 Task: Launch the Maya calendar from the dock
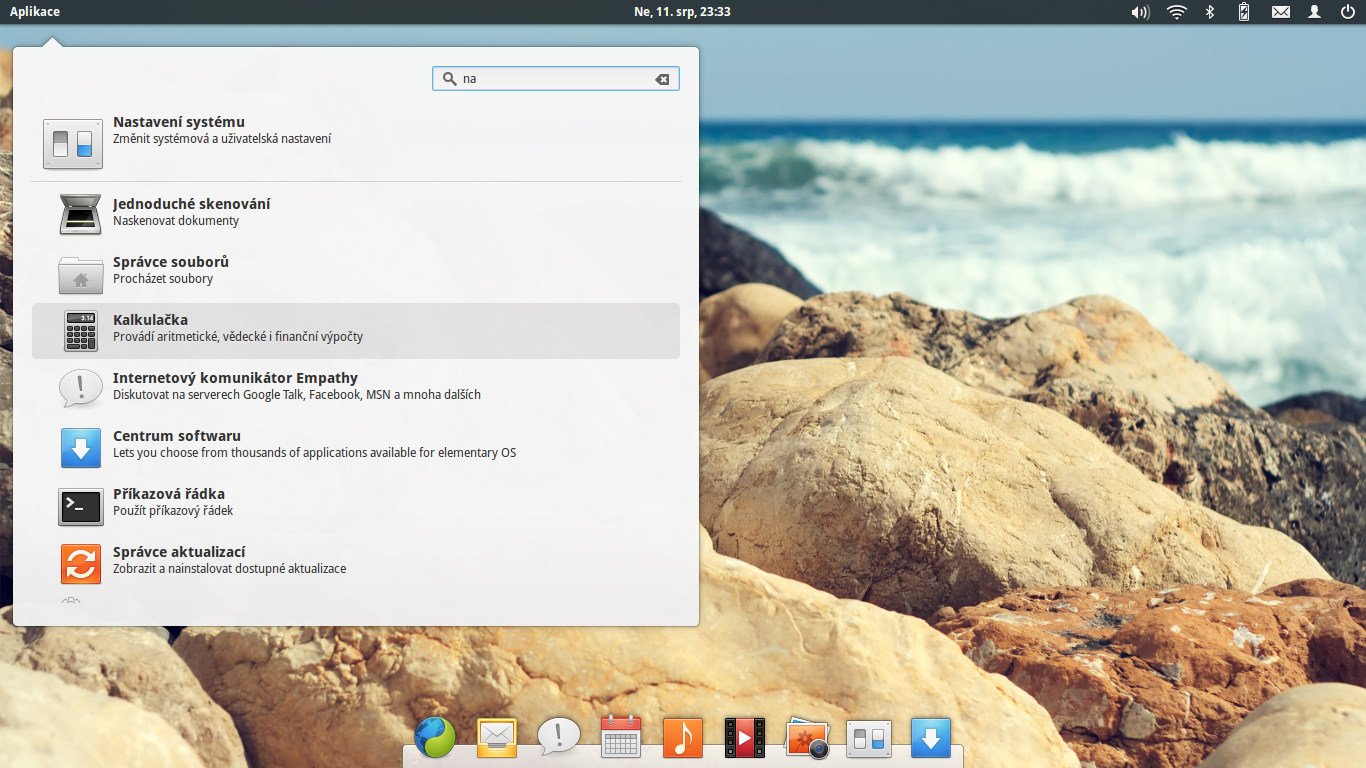pos(620,737)
